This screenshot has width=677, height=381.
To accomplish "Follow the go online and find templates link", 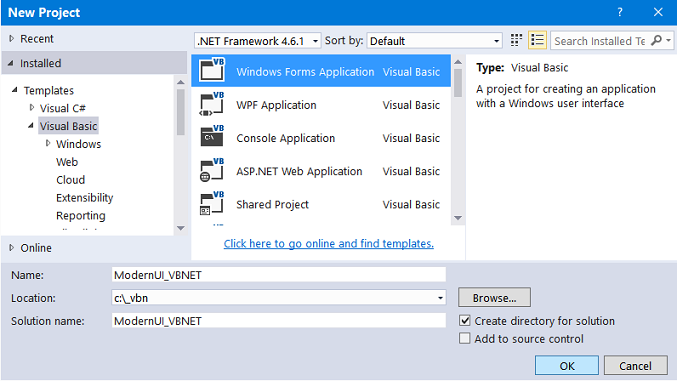I will (329, 244).
